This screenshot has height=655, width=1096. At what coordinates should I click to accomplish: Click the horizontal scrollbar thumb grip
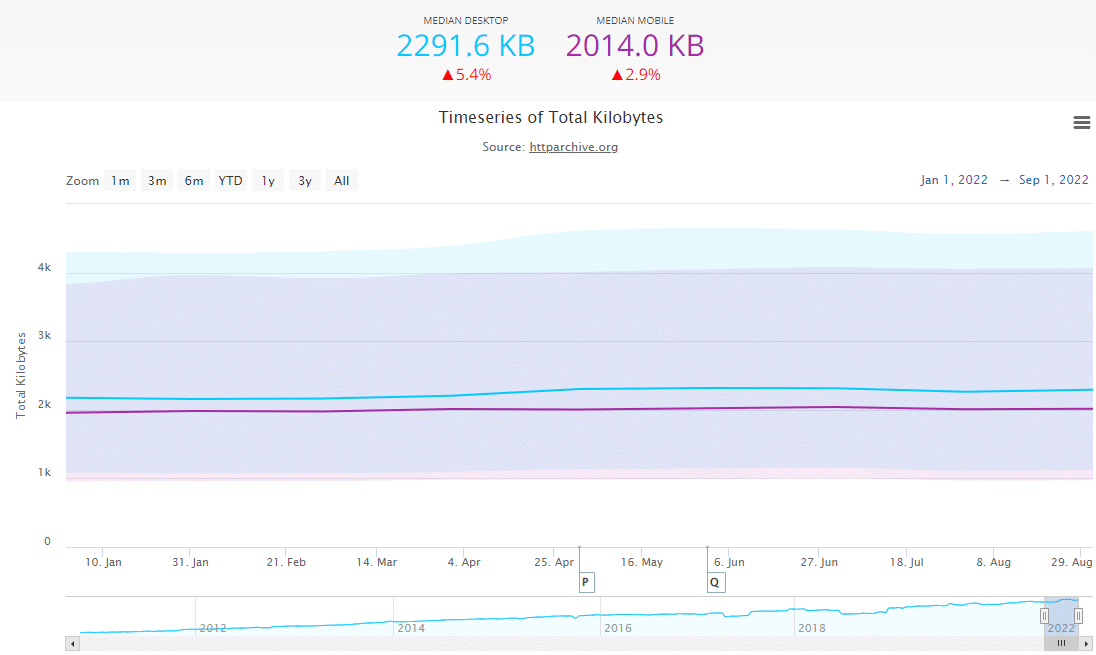point(1062,644)
